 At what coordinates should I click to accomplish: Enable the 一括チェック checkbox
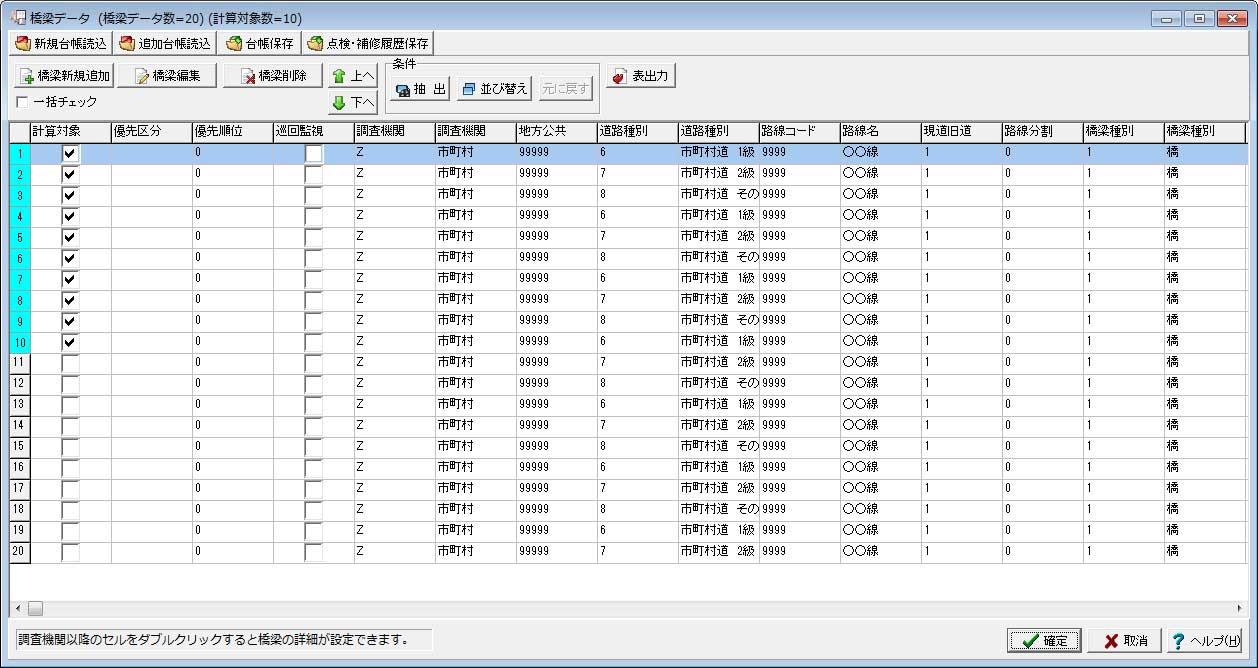[x=23, y=102]
